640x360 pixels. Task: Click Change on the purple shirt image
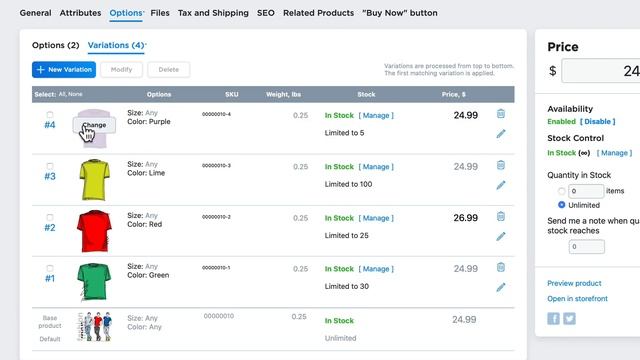pos(94,125)
